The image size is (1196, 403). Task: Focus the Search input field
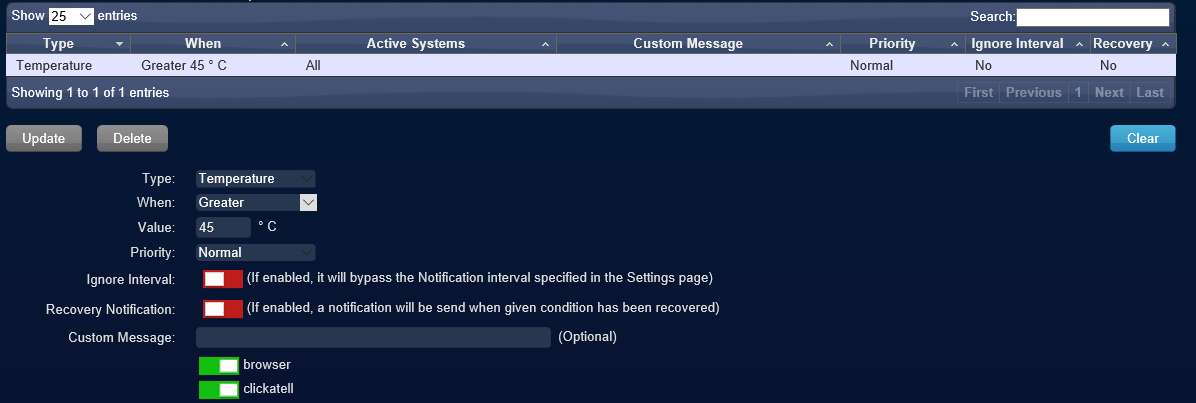tap(1092, 17)
